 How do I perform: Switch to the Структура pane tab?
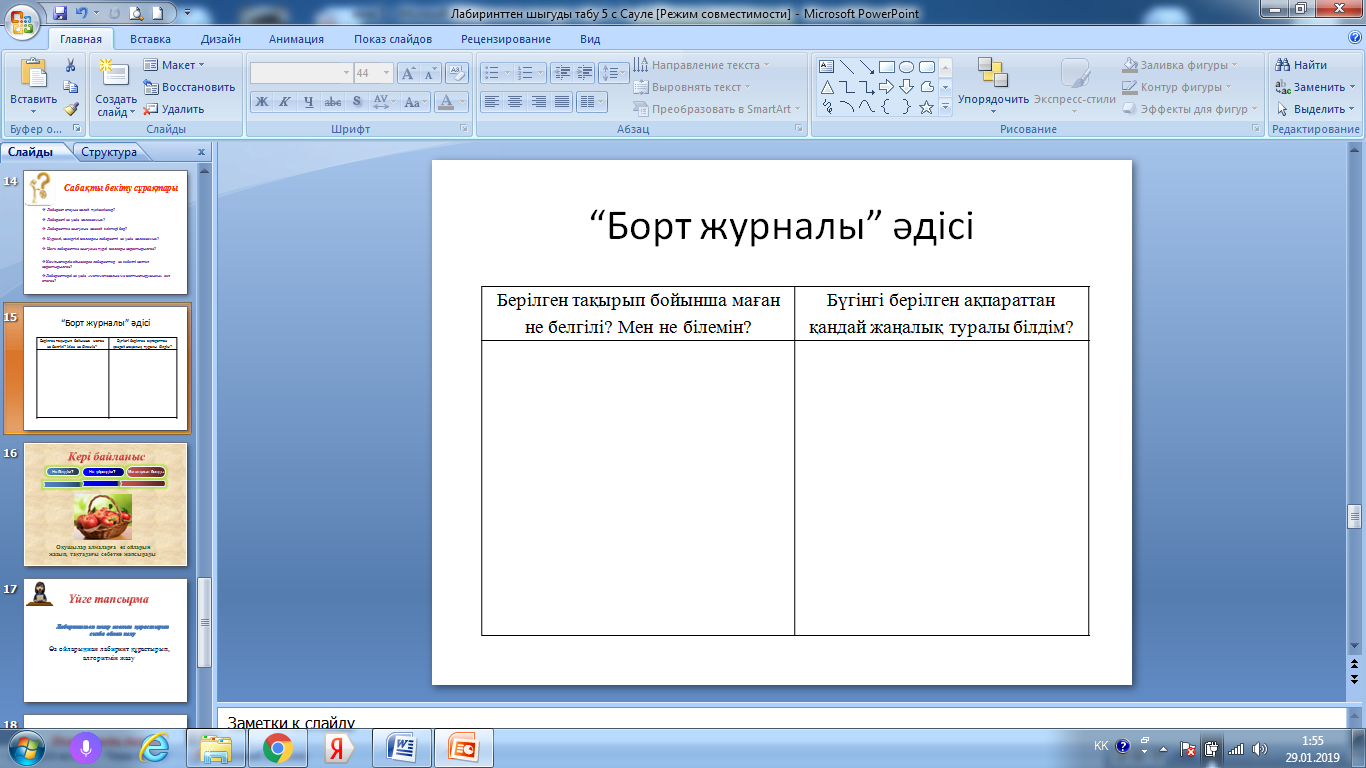tap(109, 152)
